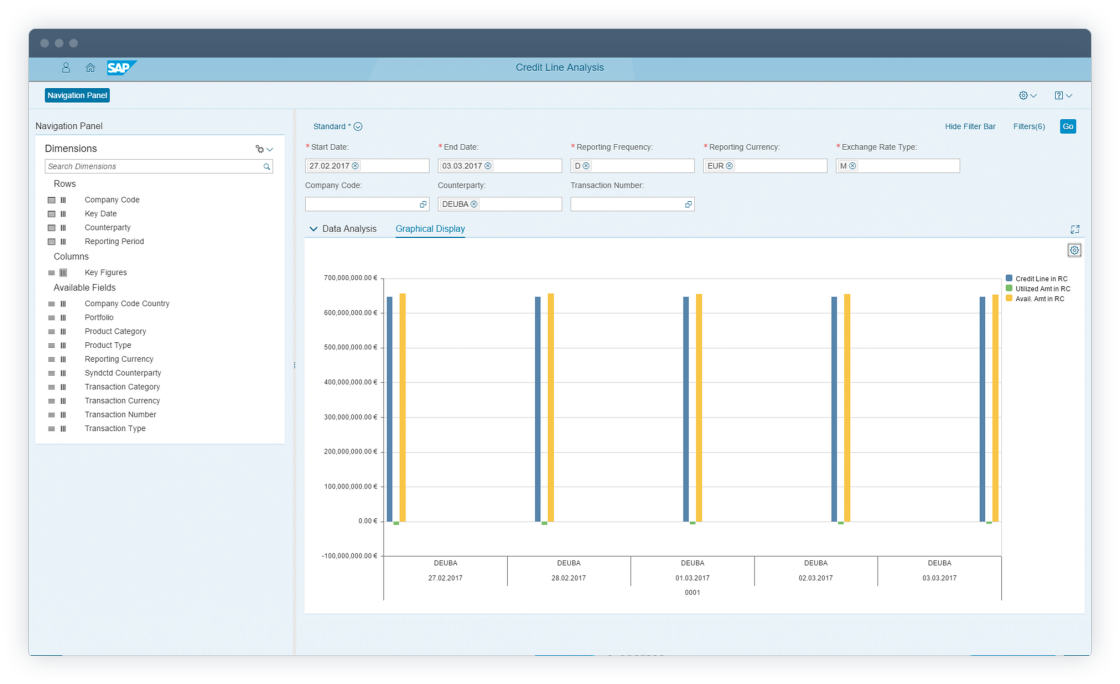Switch to the Graphical Display tab

pyautogui.click(x=430, y=229)
